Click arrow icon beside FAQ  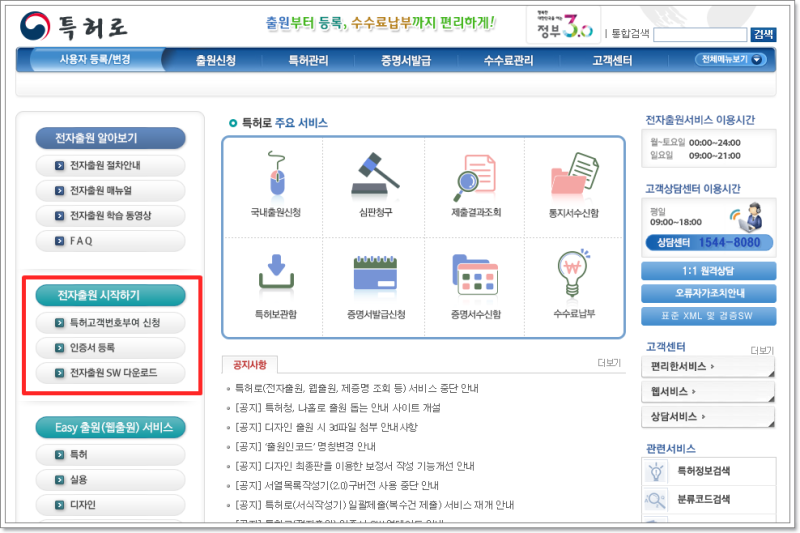point(60,241)
